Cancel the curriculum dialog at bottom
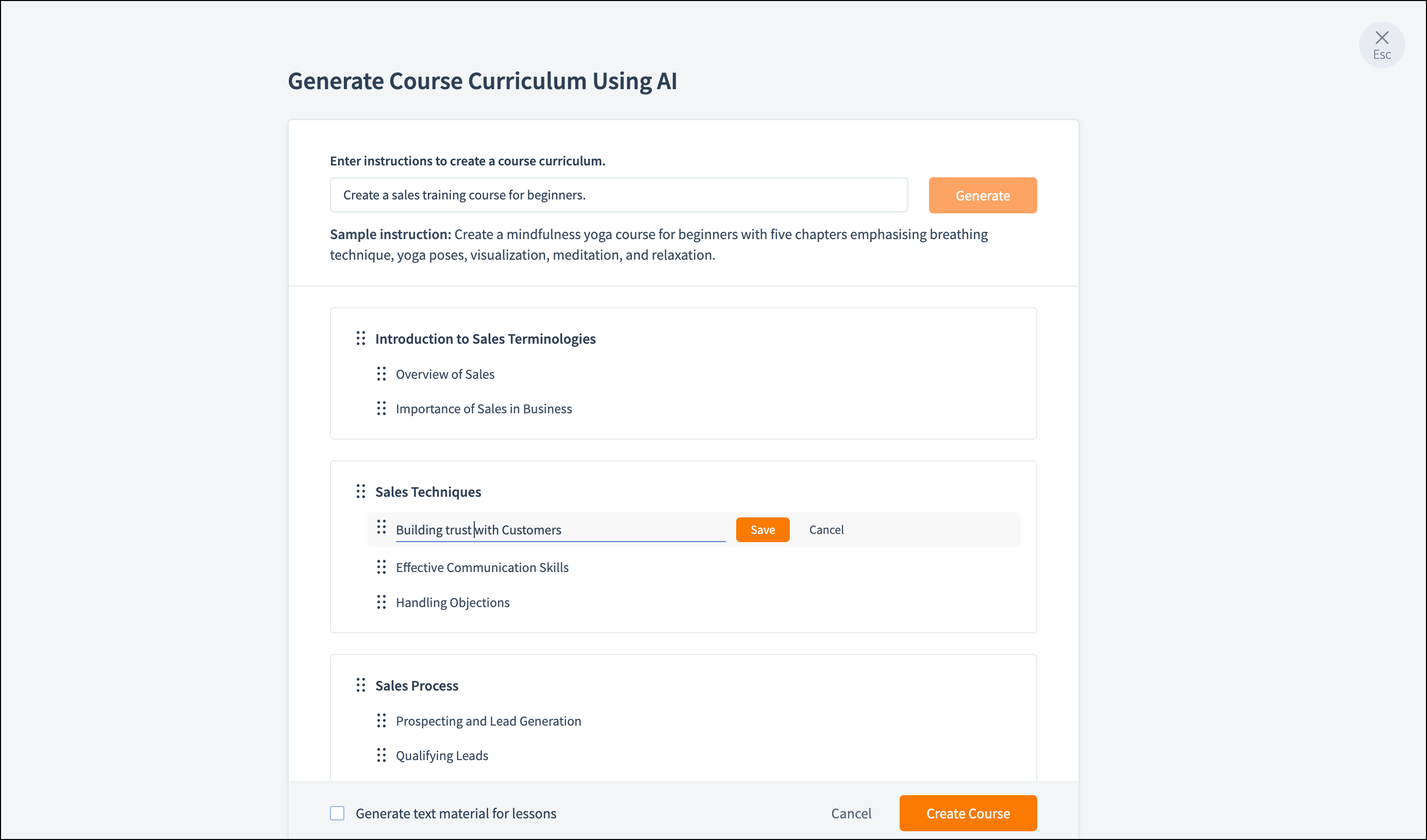 click(x=851, y=813)
